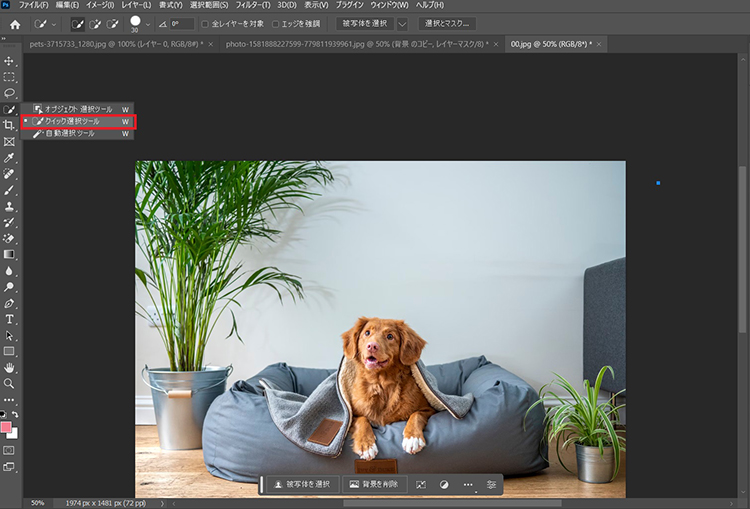Open the 編集(E) menu
The image size is (750, 509).
(x=67, y=5)
